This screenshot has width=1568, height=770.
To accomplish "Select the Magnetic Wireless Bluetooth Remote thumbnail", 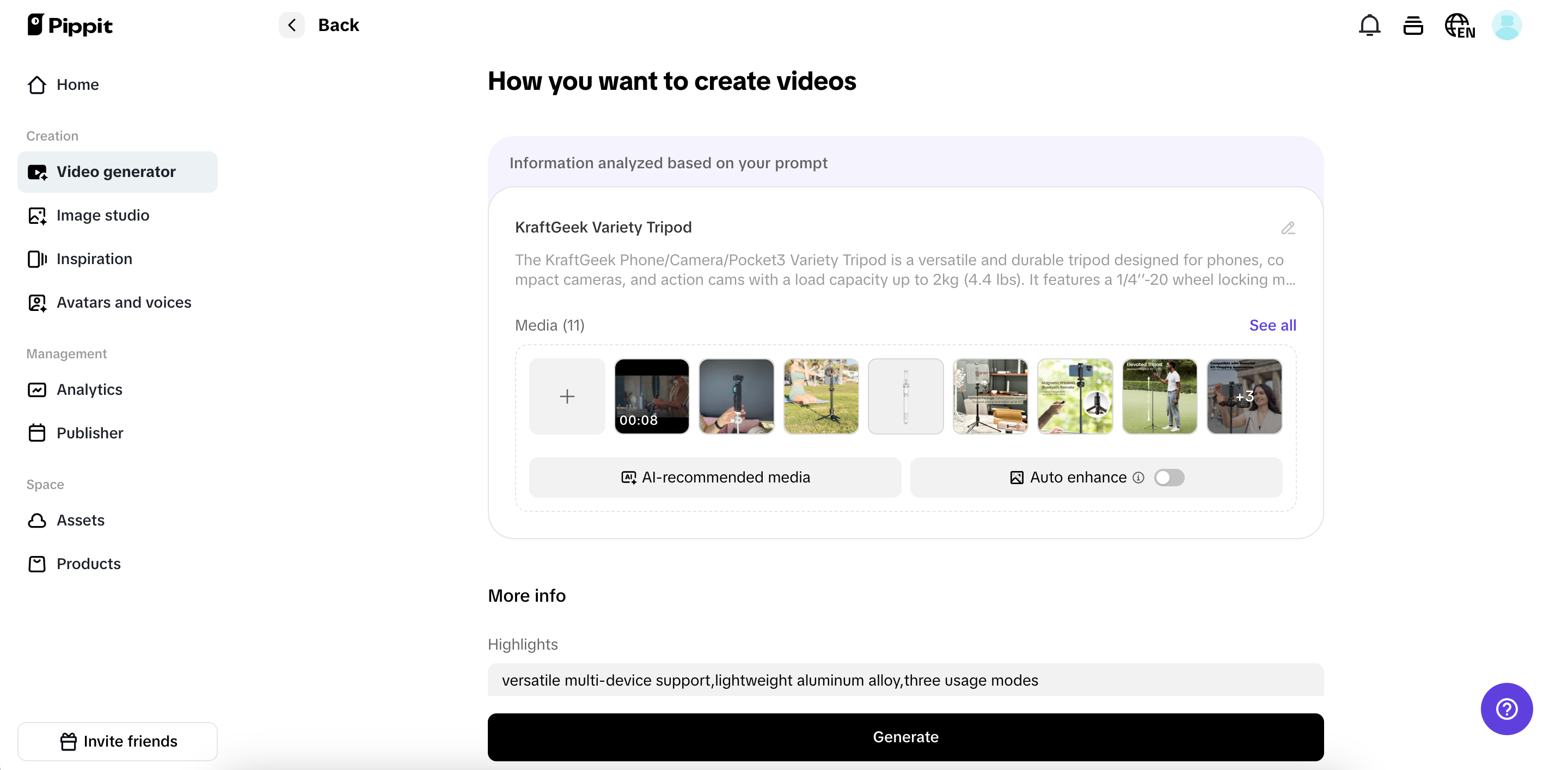I will pyautogui.click(x=1074, y=396).
